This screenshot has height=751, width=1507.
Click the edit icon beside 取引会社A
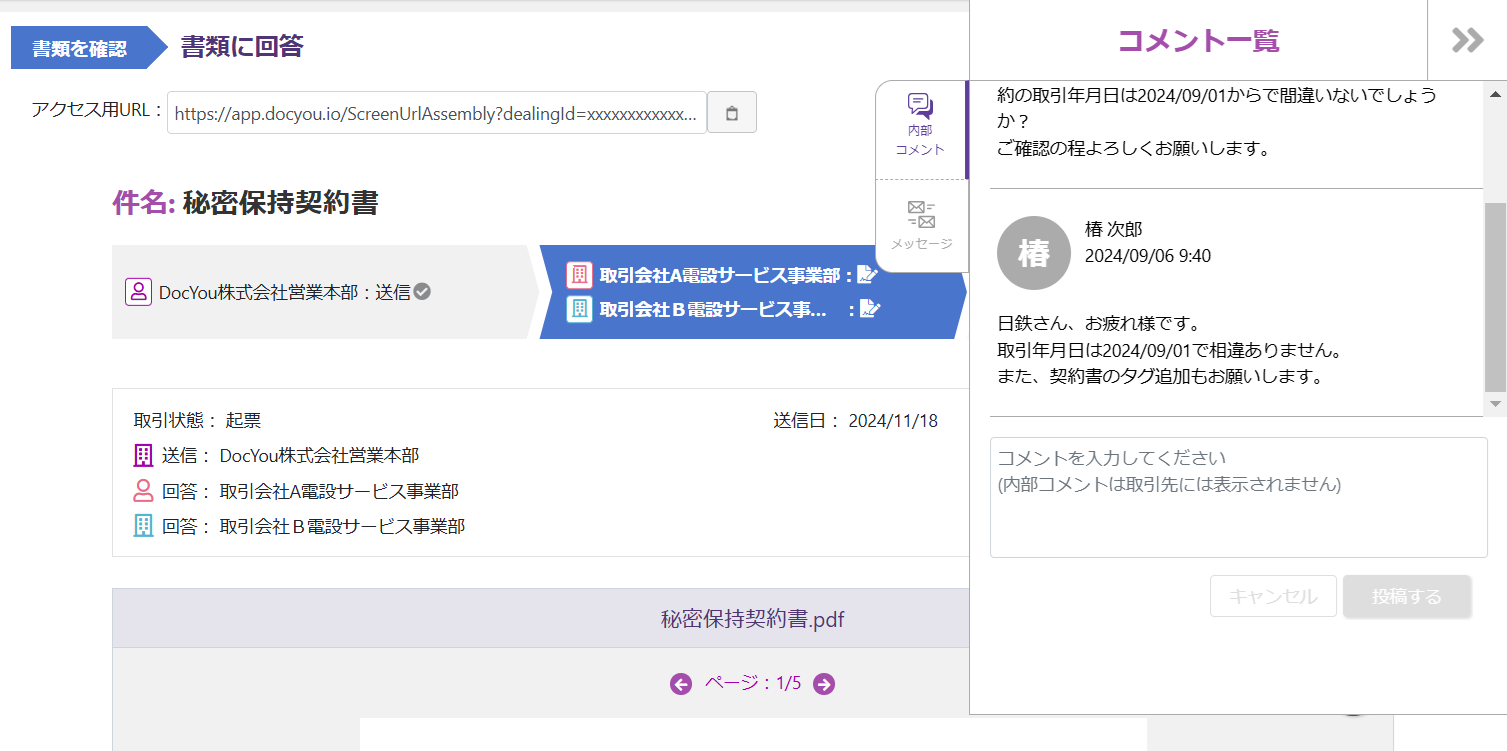[868, 275]
